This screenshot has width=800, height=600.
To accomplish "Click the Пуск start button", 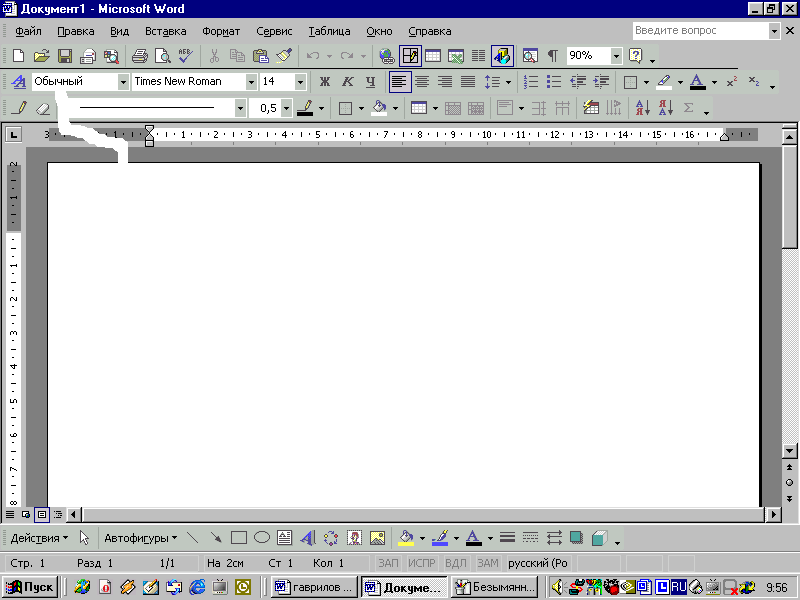I will coord(30,587).
